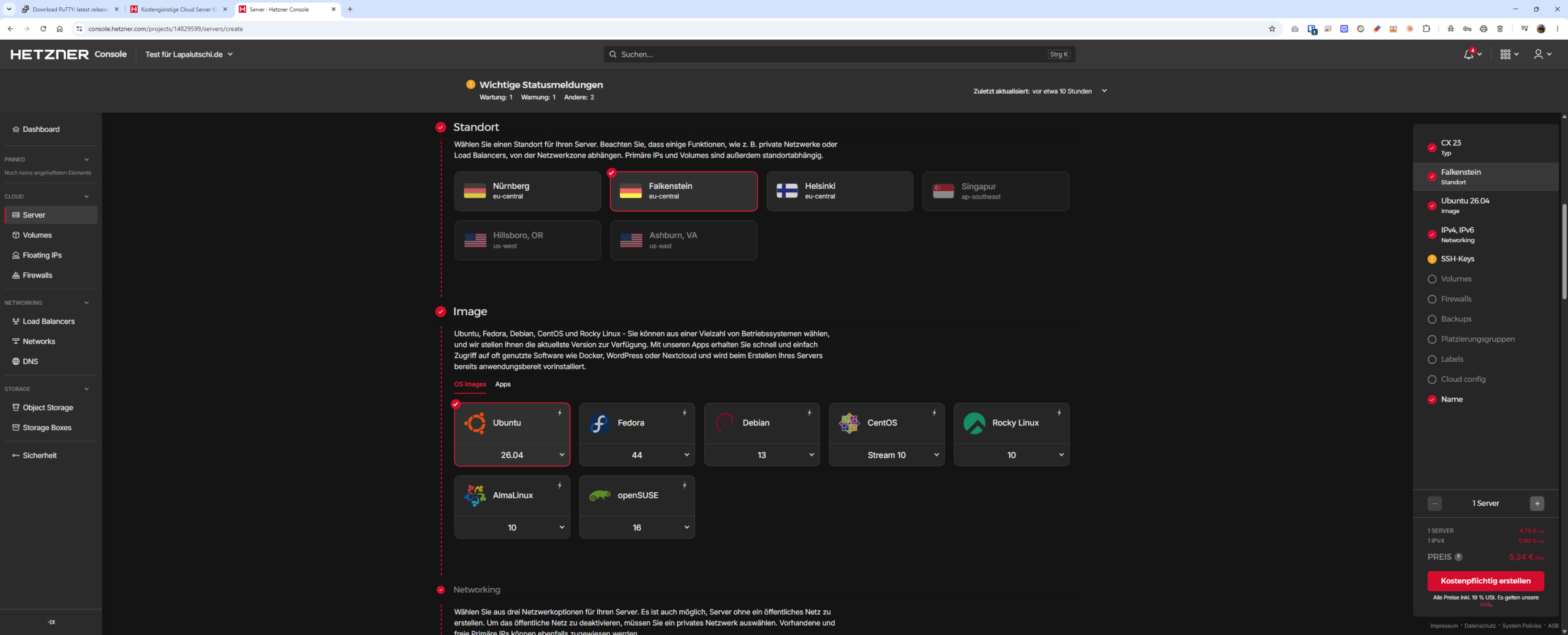Open the Fedora 44 version dropdown

point(637,455)
